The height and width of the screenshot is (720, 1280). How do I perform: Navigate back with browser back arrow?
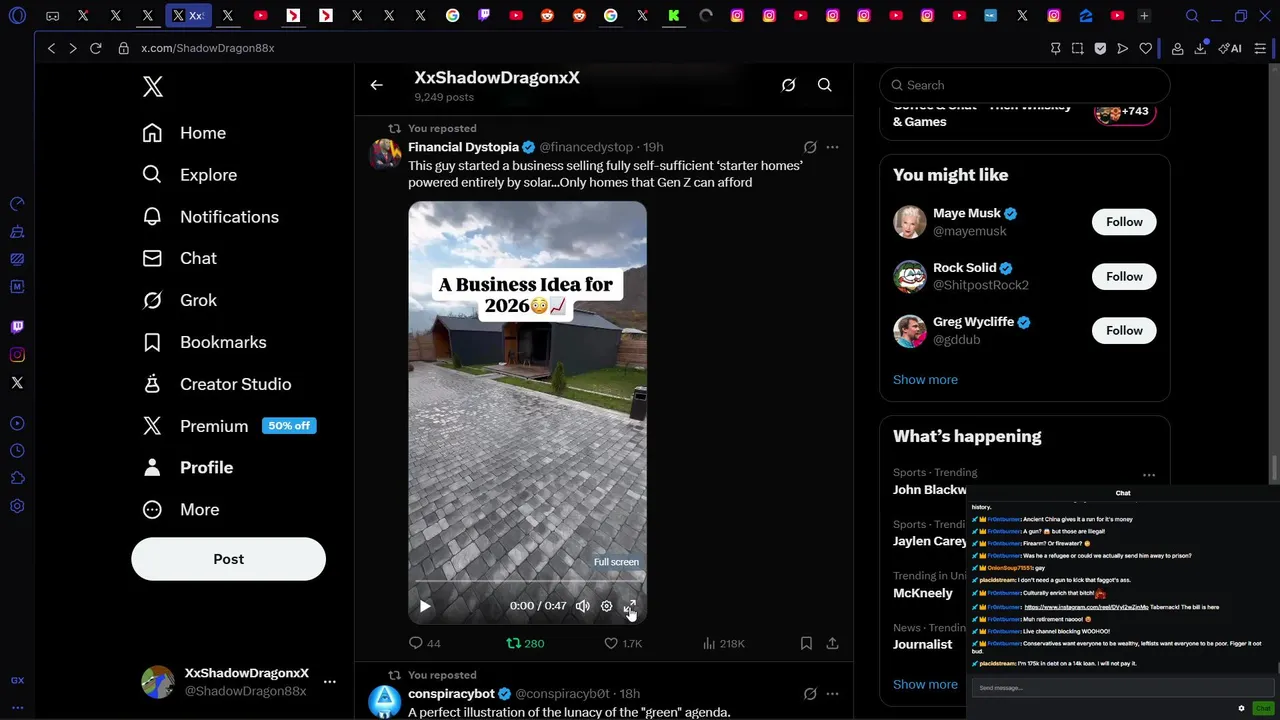click(x=51, y=48)
